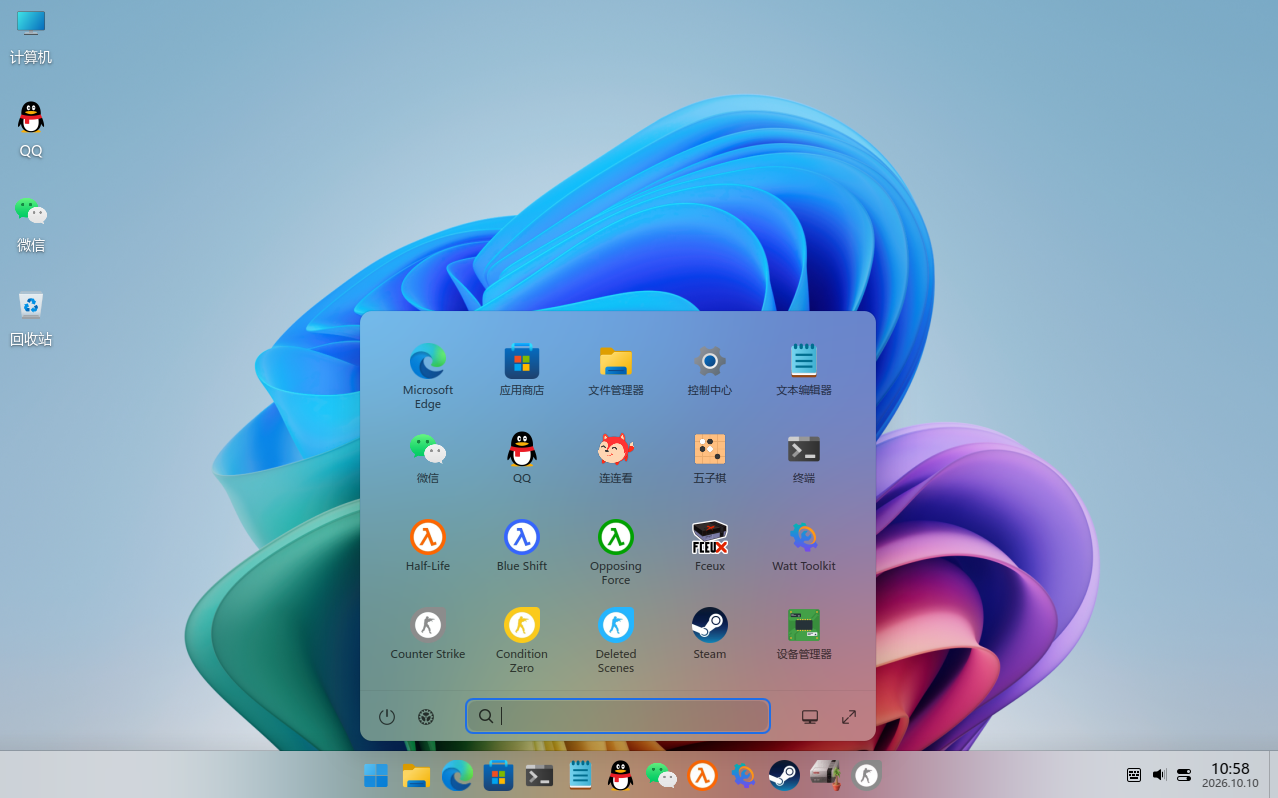Viewport: 1278px width, 798px height.
Task: Open the file manager from the taskbar
Action: point(416,775)
